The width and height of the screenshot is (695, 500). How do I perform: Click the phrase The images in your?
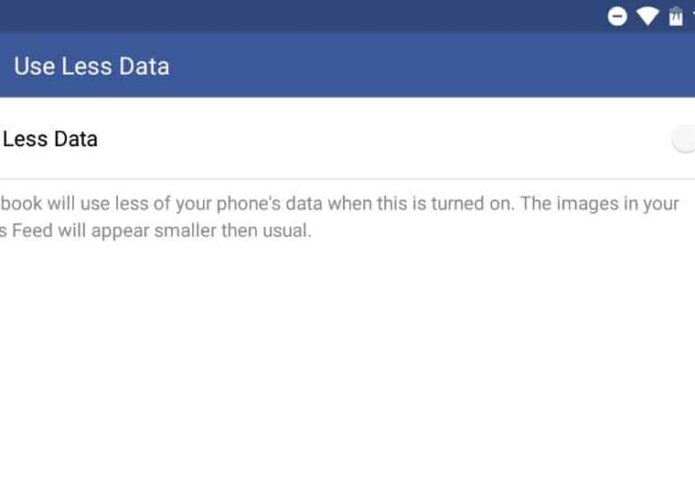(x=600, y=204)
